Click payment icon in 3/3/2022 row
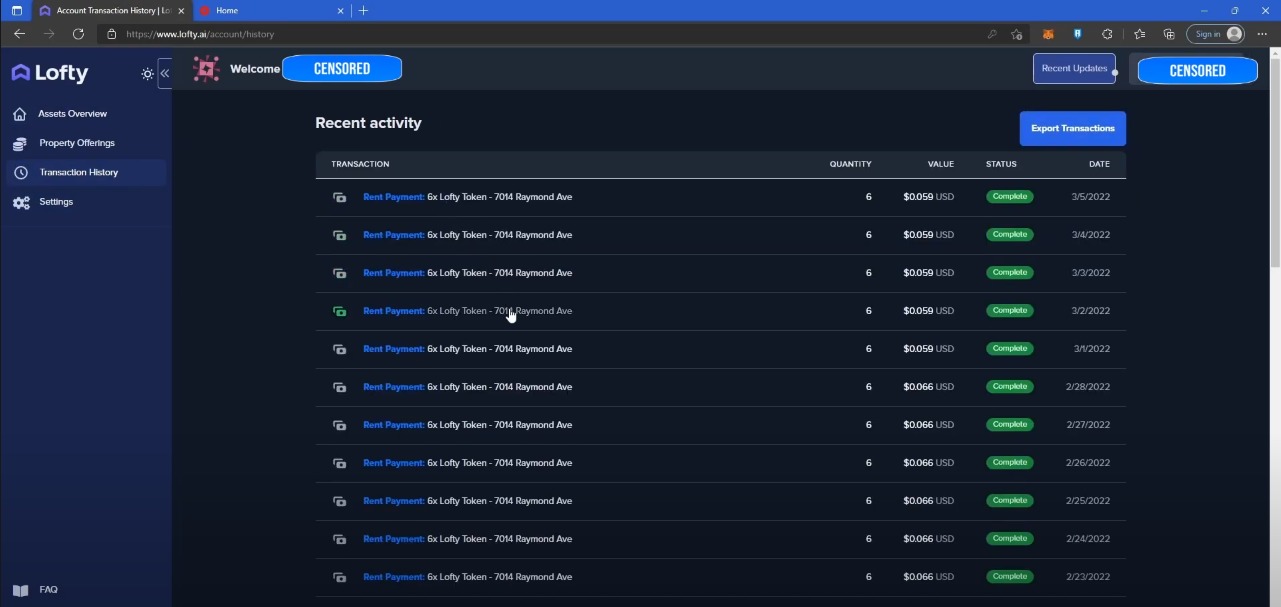Viewport: 1281px width, 607px height. [x=339, y=273]
